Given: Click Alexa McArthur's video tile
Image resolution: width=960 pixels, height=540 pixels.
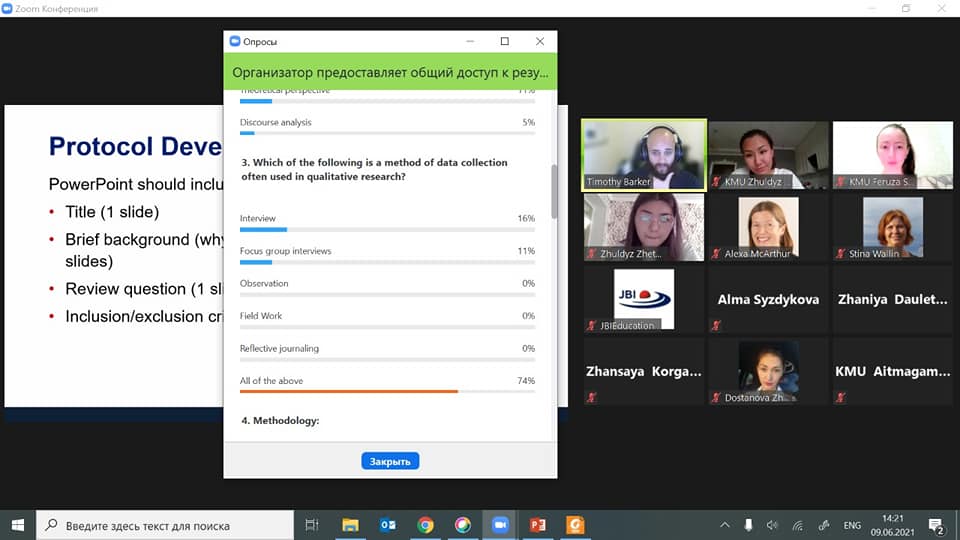Looking at the screenshot, I should click(768, 227).
